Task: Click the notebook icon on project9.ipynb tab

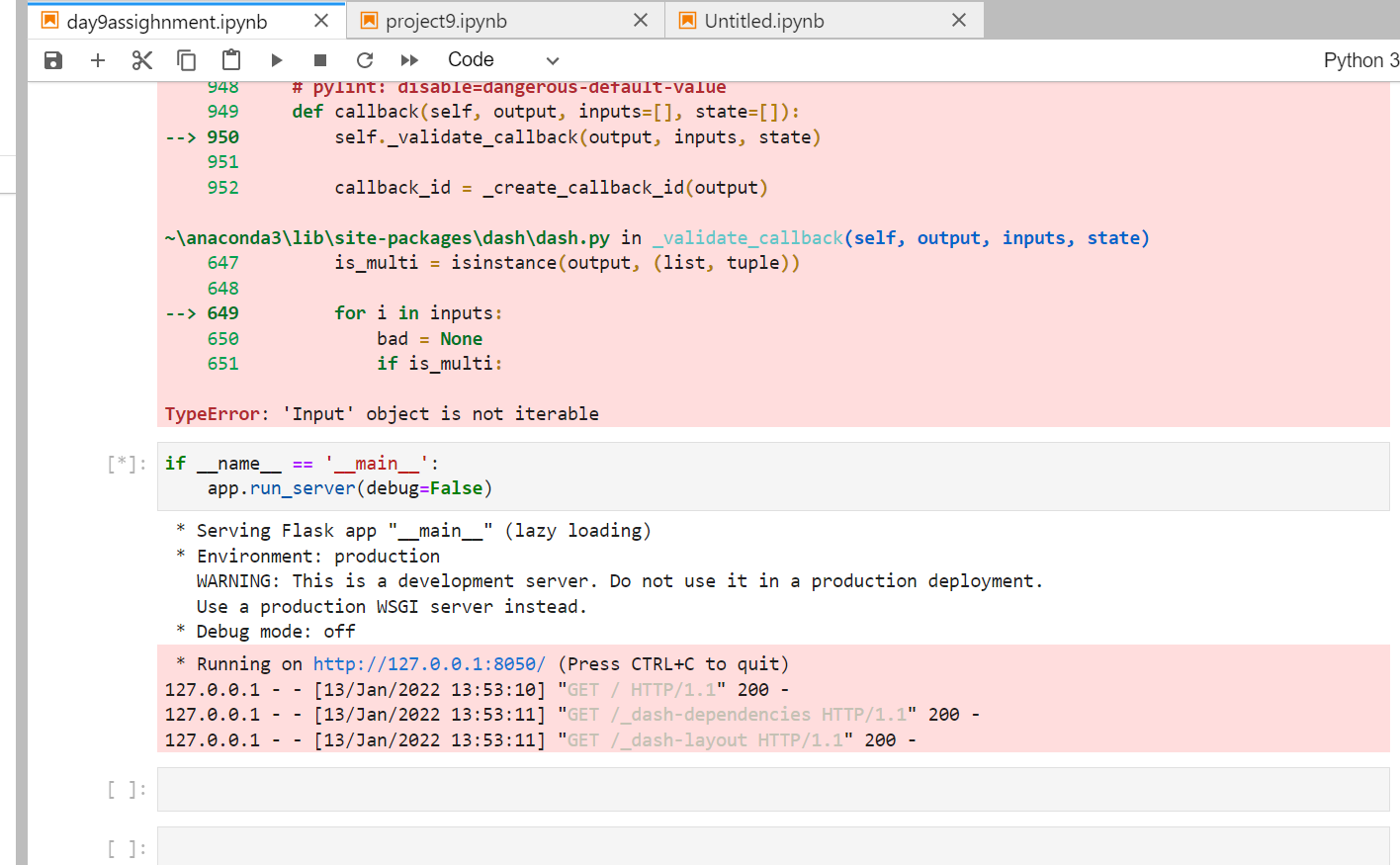Action: [369, 21]
